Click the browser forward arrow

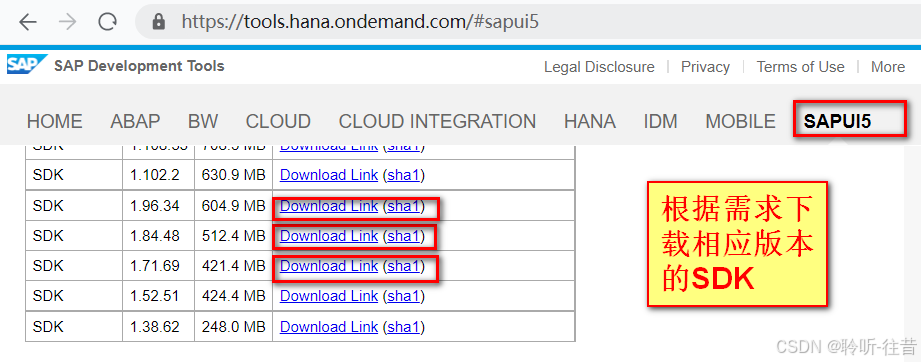[68, 22]
